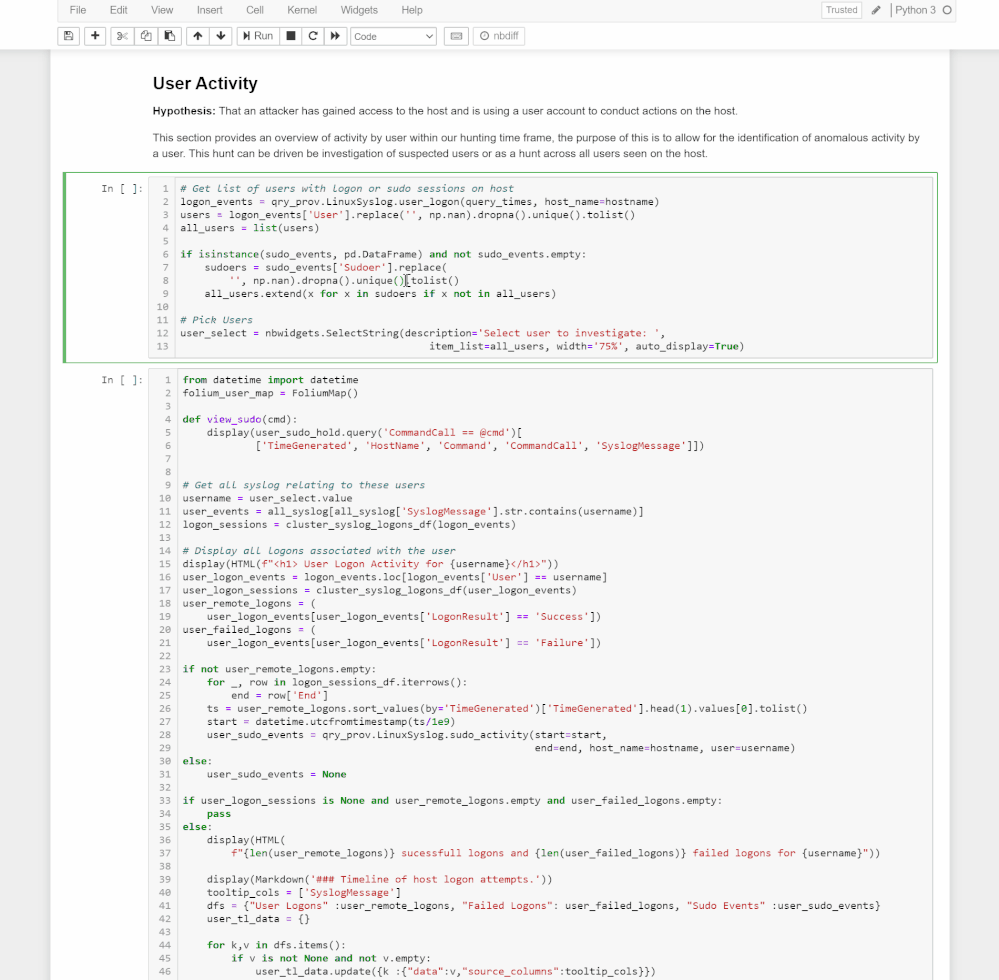This screenshot has height=980, width=999.
Task: Click the Hypothesis paragraph text
Action: [x=445, y=111]
